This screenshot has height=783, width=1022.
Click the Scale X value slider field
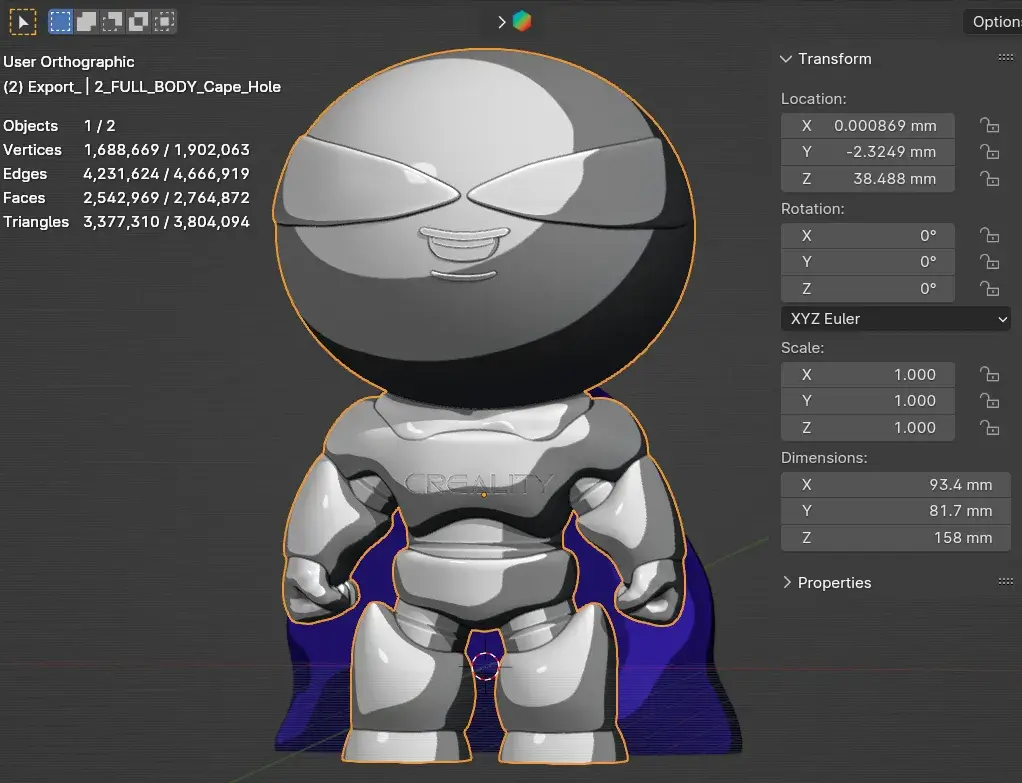point(867,375)
